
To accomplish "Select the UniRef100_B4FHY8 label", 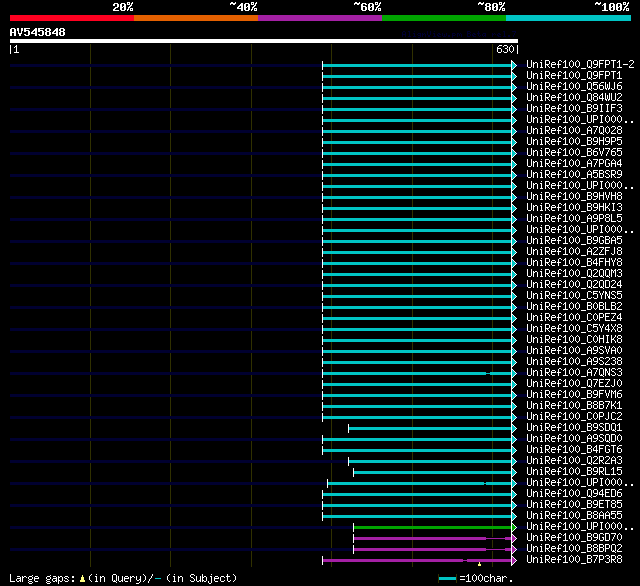I will [x=574, y=263].
